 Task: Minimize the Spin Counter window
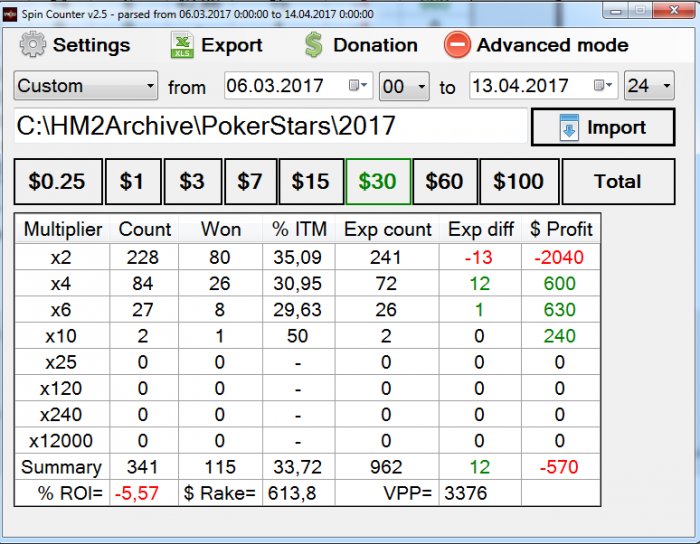[x=616, y=11]
